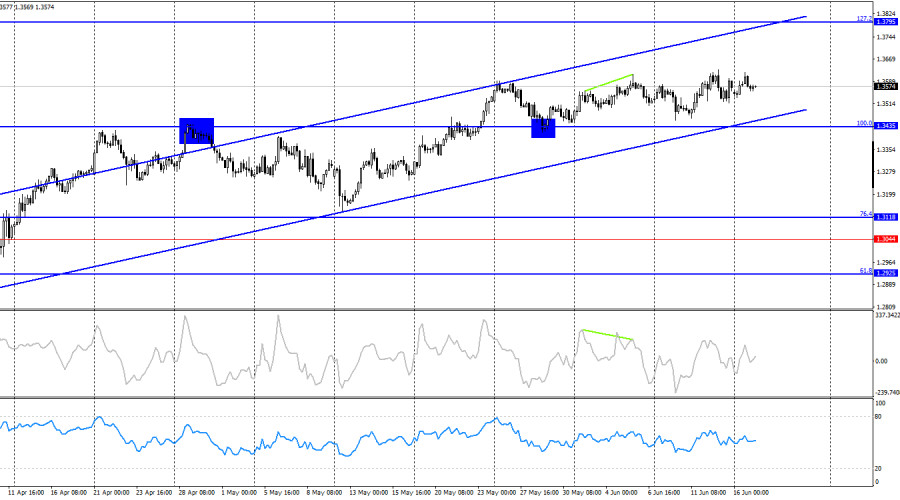
Task: Select the 1.2925 price level tag
Action: click(886, 273)
